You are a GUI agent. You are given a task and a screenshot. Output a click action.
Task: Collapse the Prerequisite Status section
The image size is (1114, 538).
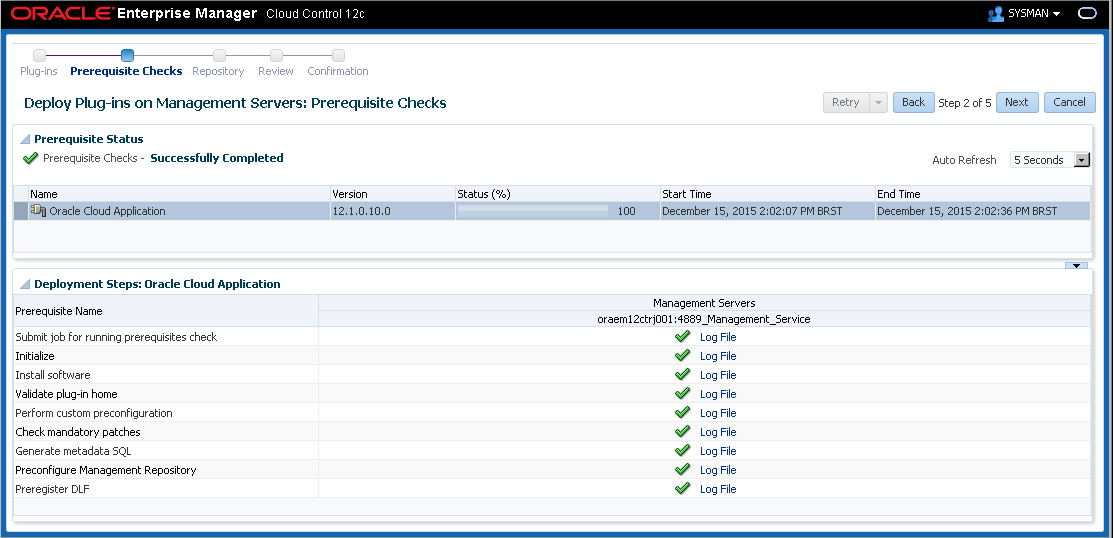(x=25, y=139)
